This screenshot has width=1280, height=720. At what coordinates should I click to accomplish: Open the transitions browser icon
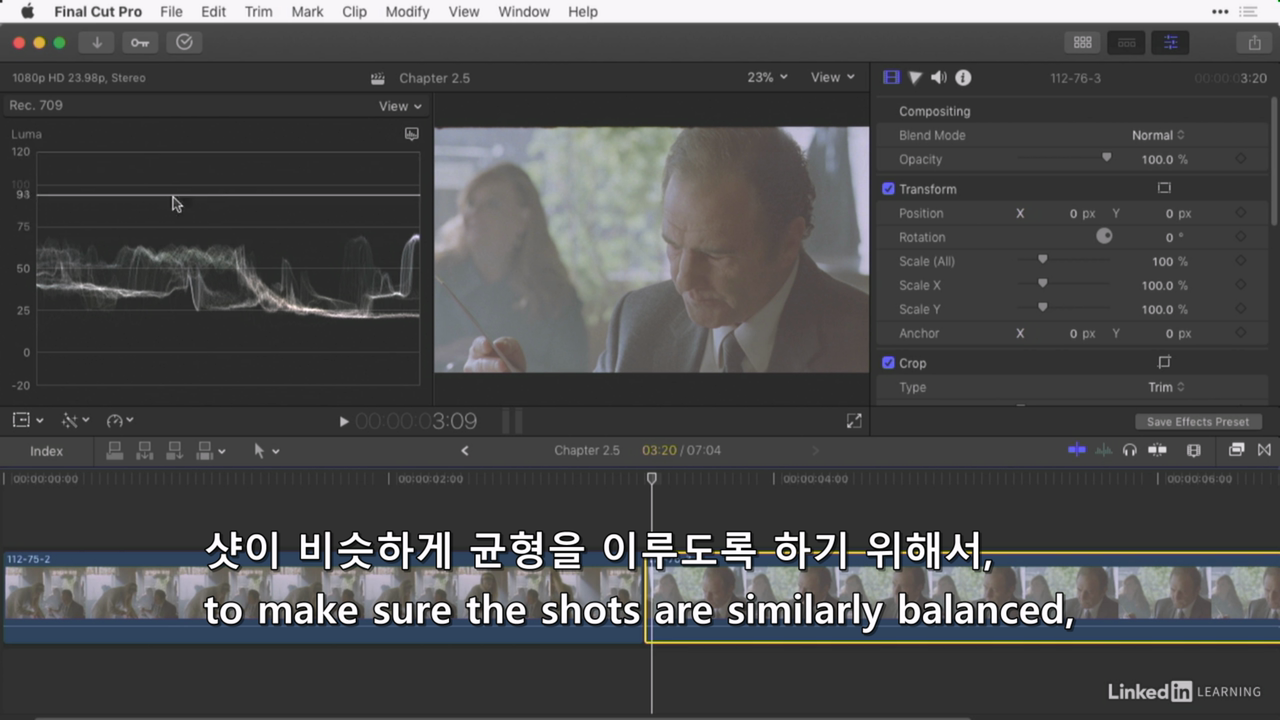coord(1264,450)
